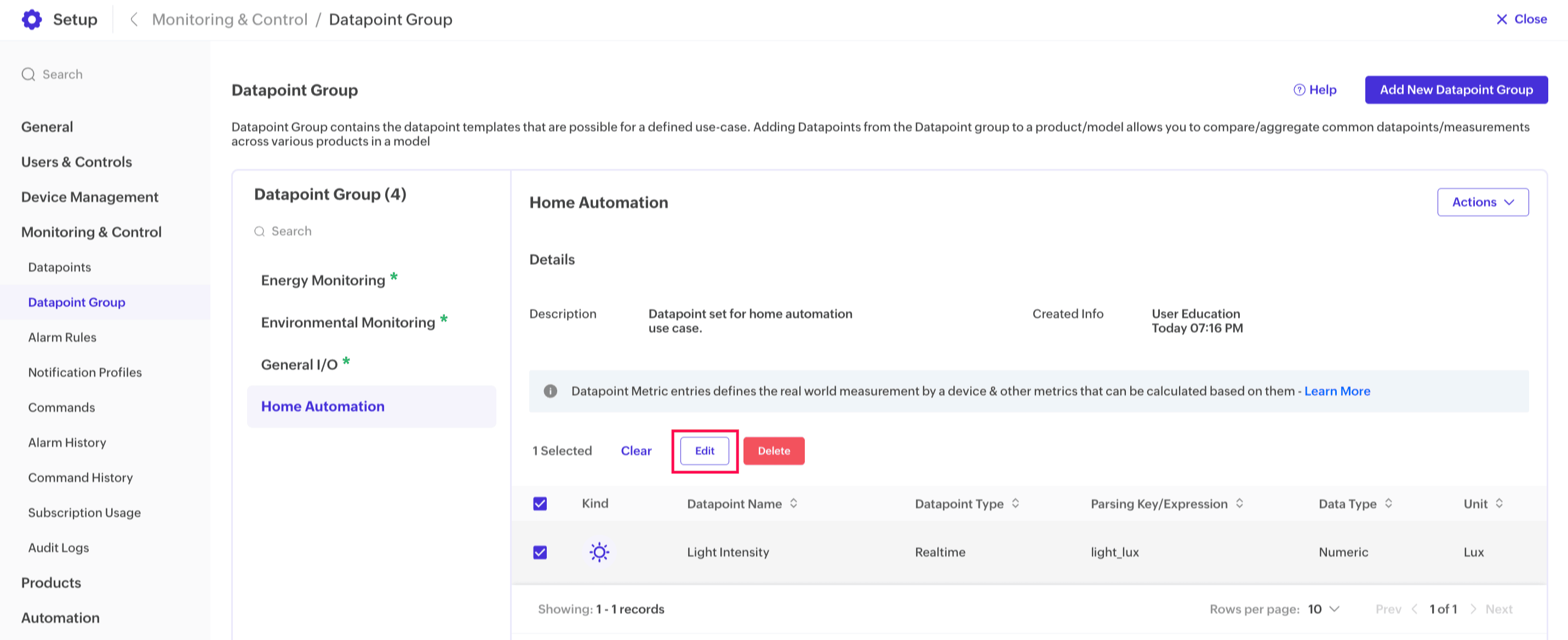Uncheck the select-all header checkbox
Screen dimensions: 1568x640
540,503
